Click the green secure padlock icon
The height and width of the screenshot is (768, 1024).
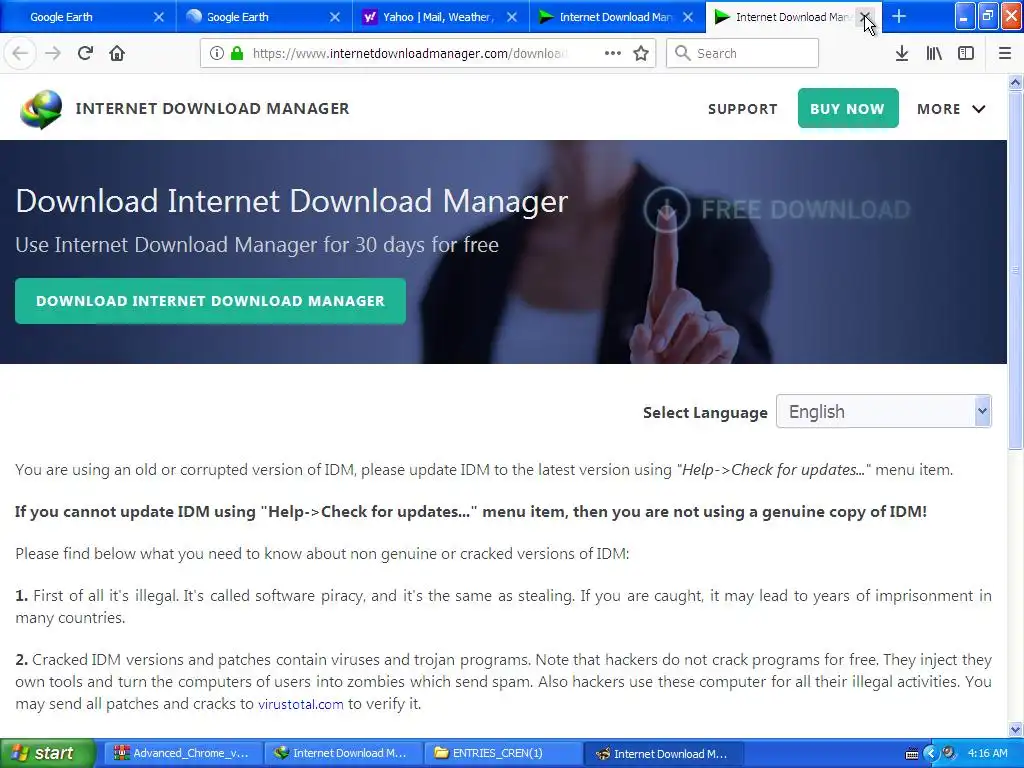click(237, 53)
